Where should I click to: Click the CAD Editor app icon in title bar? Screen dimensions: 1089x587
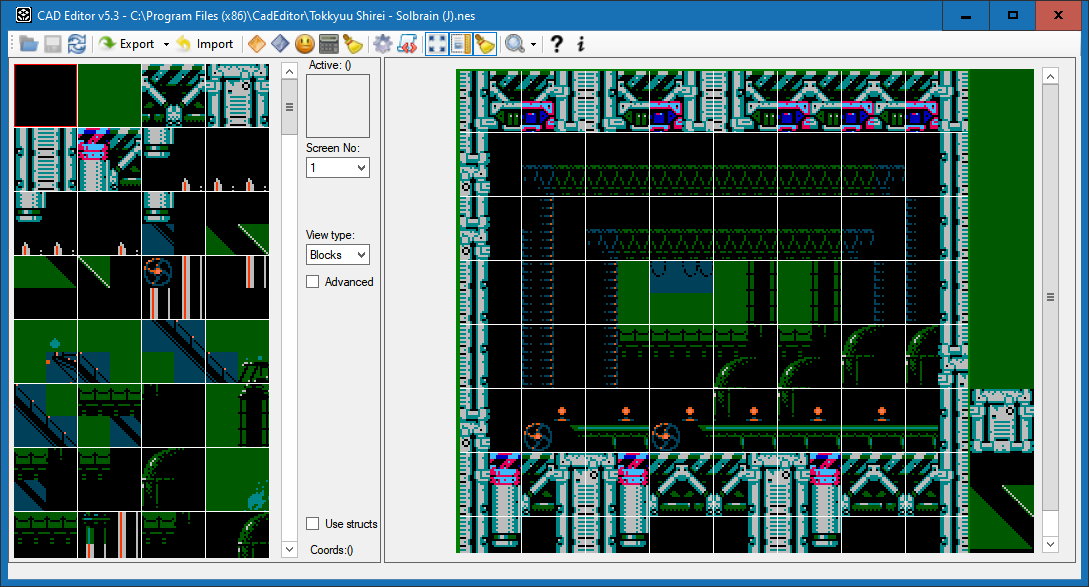(x=23, y=15)
